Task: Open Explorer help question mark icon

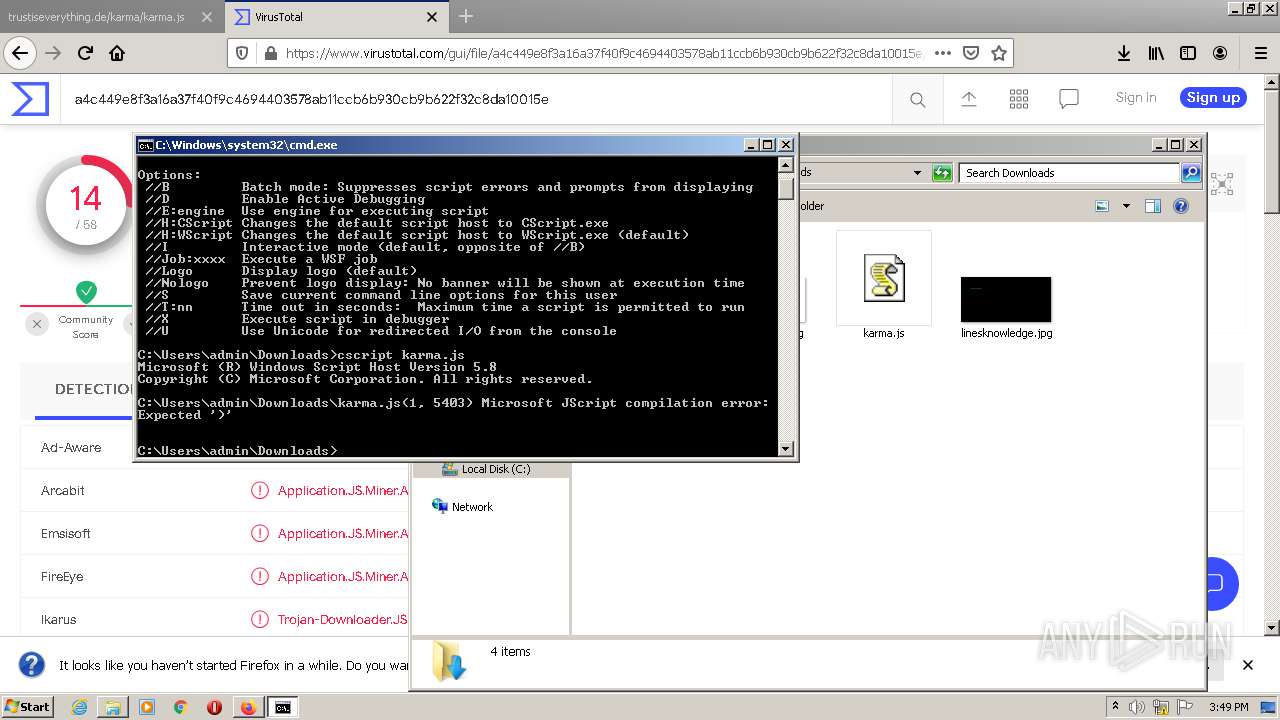Action: click(x=1181, y=206)
